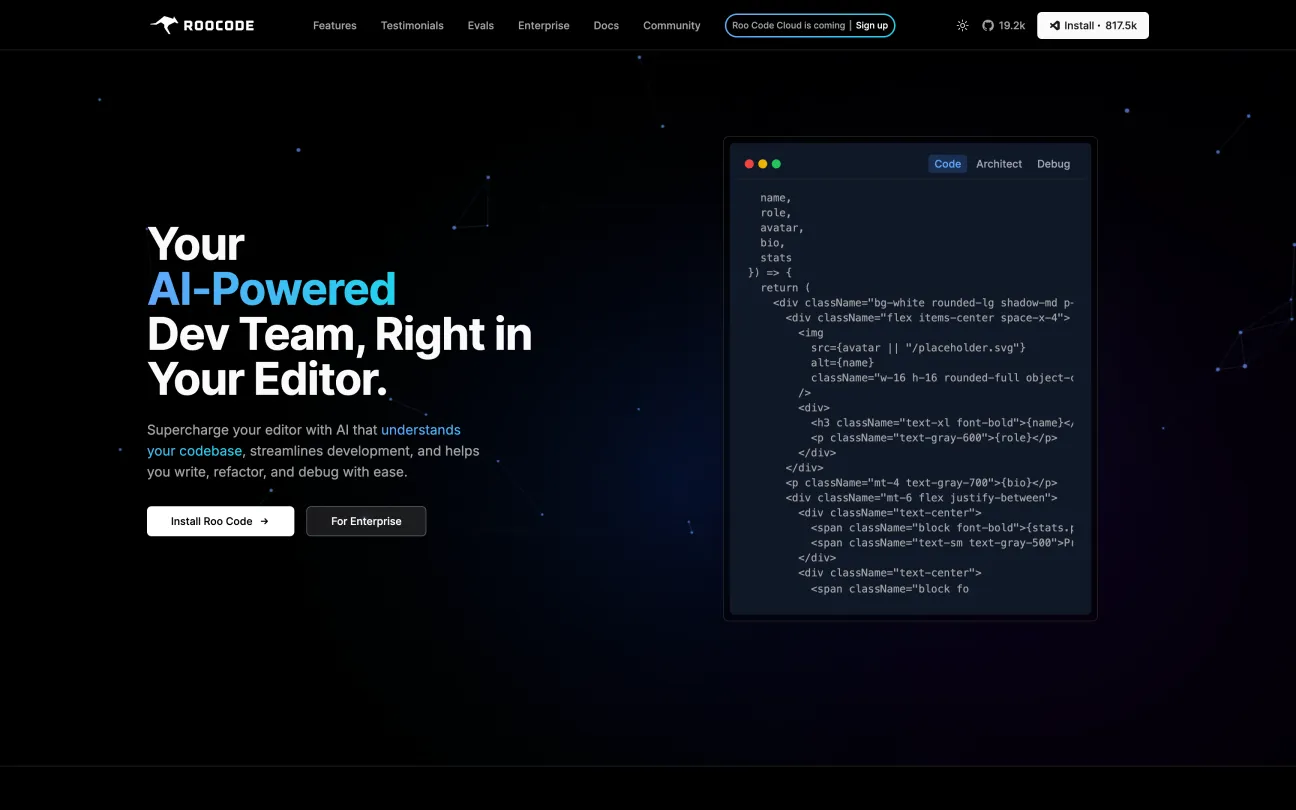
Task: Click Sign up in Cloud banner
Action: [872, 26]
